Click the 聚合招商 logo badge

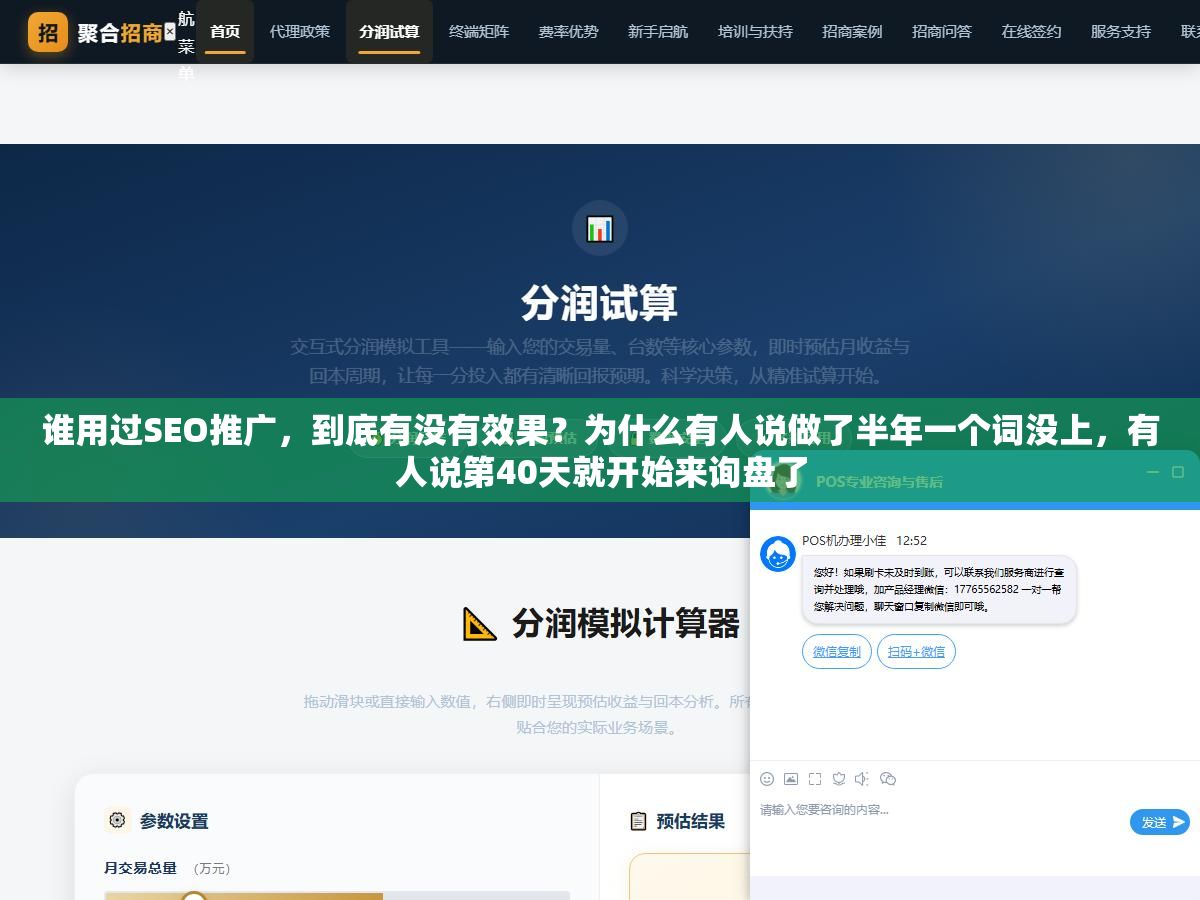48,32
